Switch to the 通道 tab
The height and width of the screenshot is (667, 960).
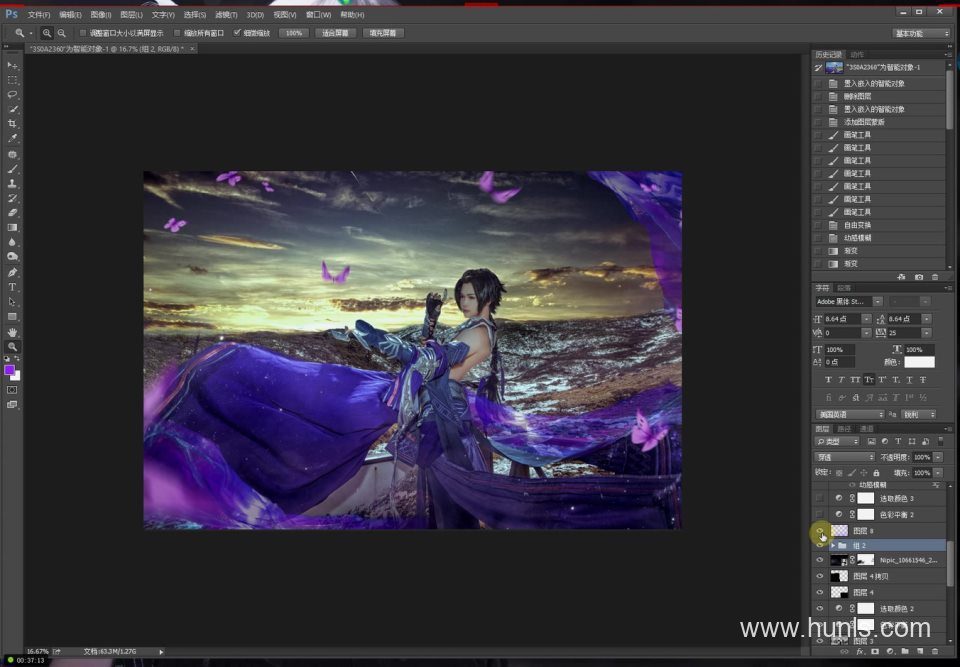tap(866, 429)
